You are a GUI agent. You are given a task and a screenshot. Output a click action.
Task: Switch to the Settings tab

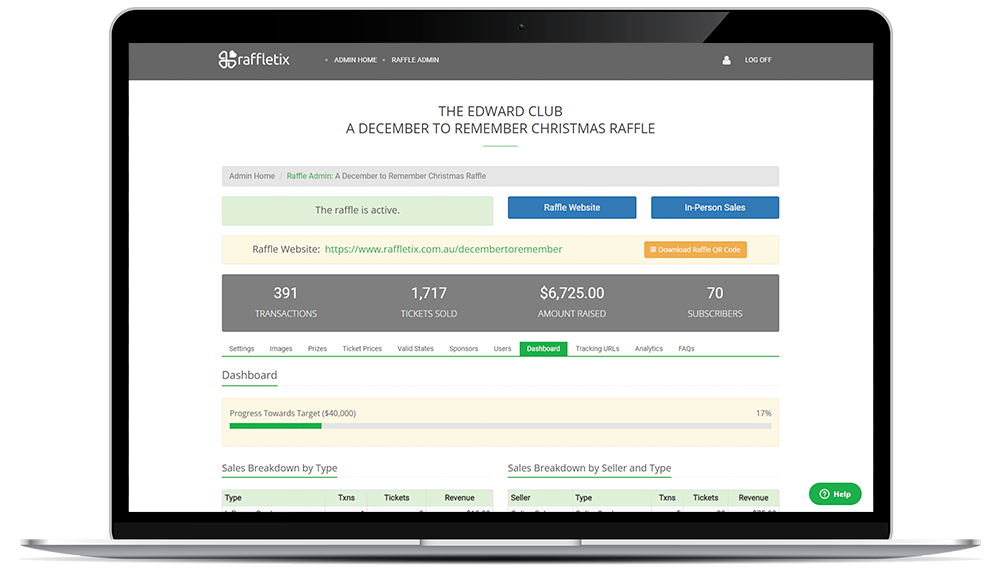(241, 349)
